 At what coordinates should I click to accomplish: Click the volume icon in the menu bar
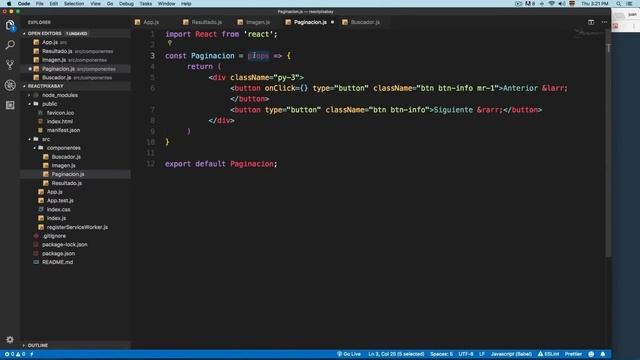tap(562, 4)
